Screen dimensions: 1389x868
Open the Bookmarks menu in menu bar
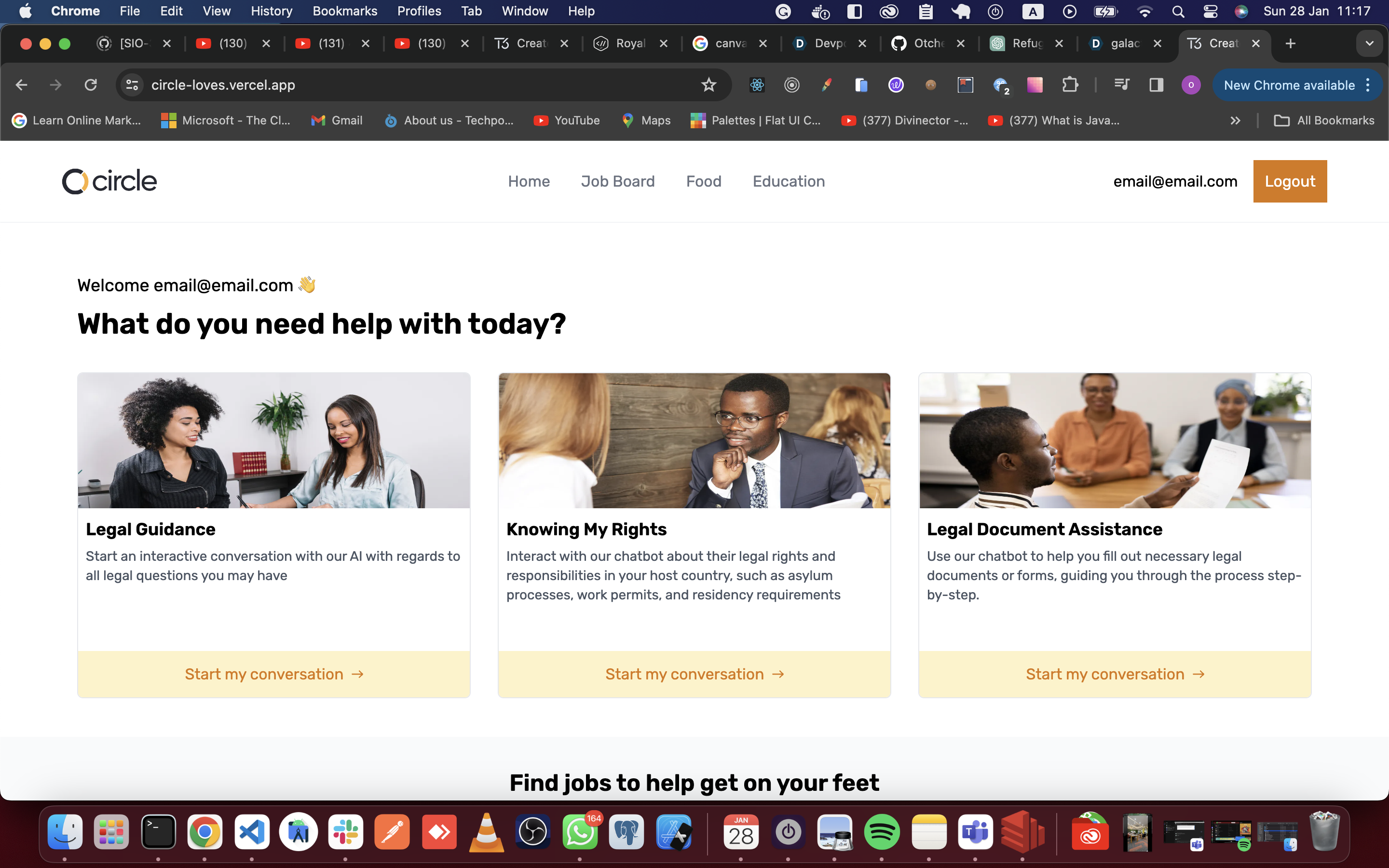click(x=344, y=12)
